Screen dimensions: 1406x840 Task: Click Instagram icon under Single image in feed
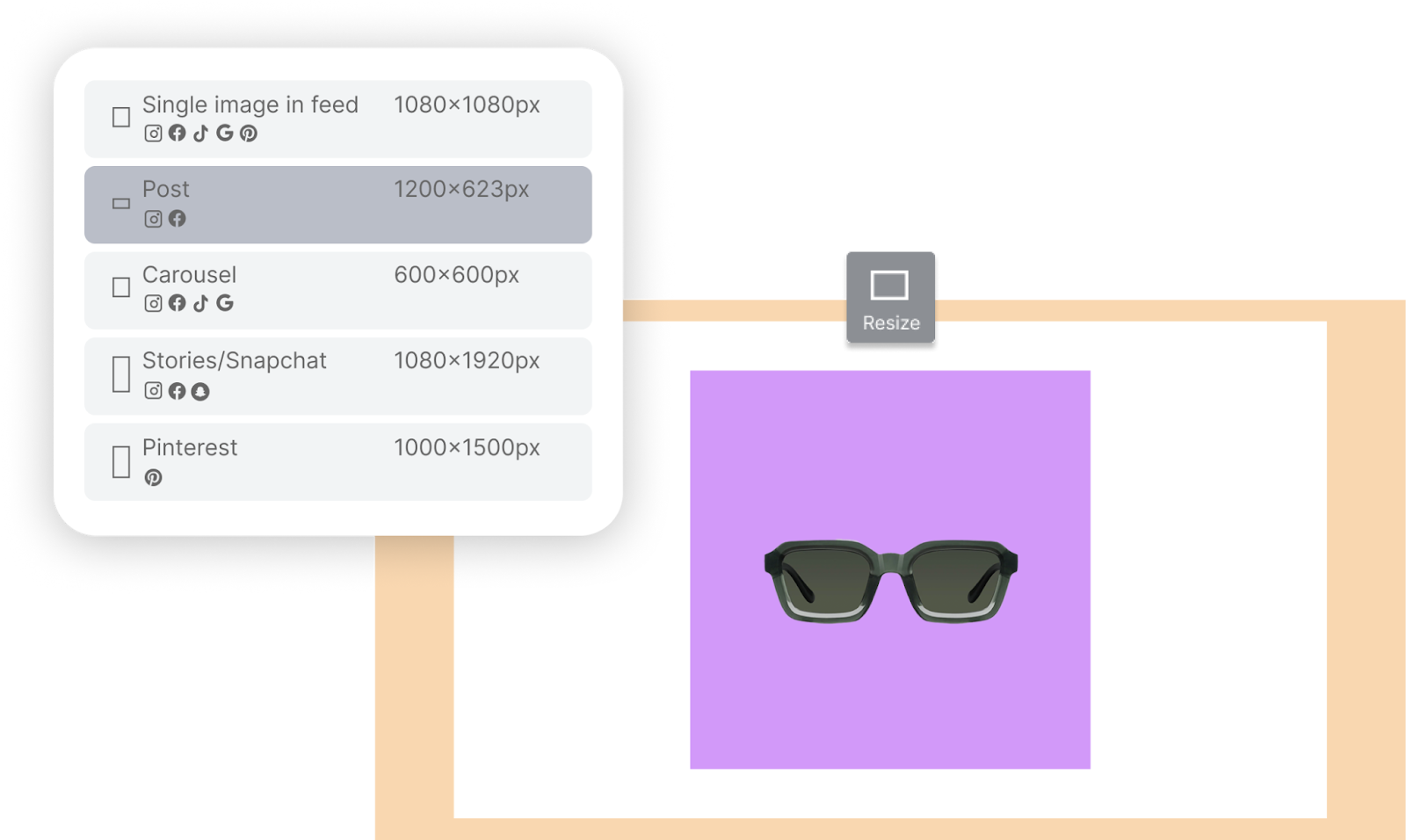click(153, 133)
